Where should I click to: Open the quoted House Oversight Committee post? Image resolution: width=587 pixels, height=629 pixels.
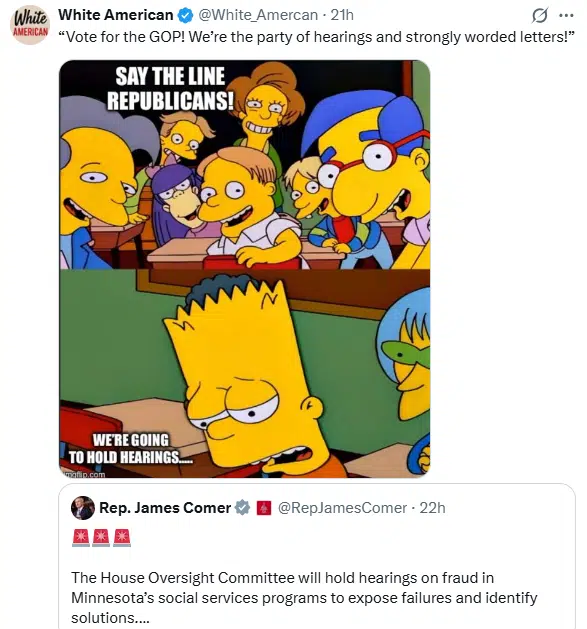tap(317, 556)
